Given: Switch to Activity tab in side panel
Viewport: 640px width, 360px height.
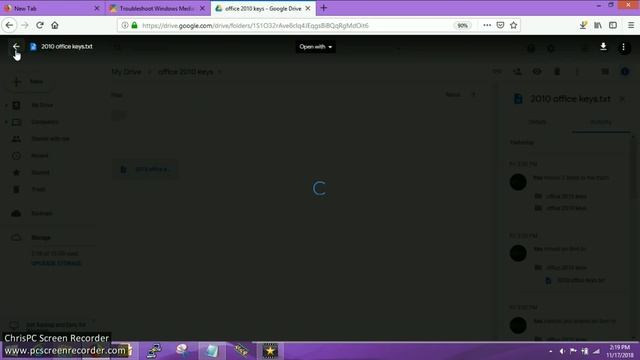Looking at the screenshot, I should tap(601, 122).
